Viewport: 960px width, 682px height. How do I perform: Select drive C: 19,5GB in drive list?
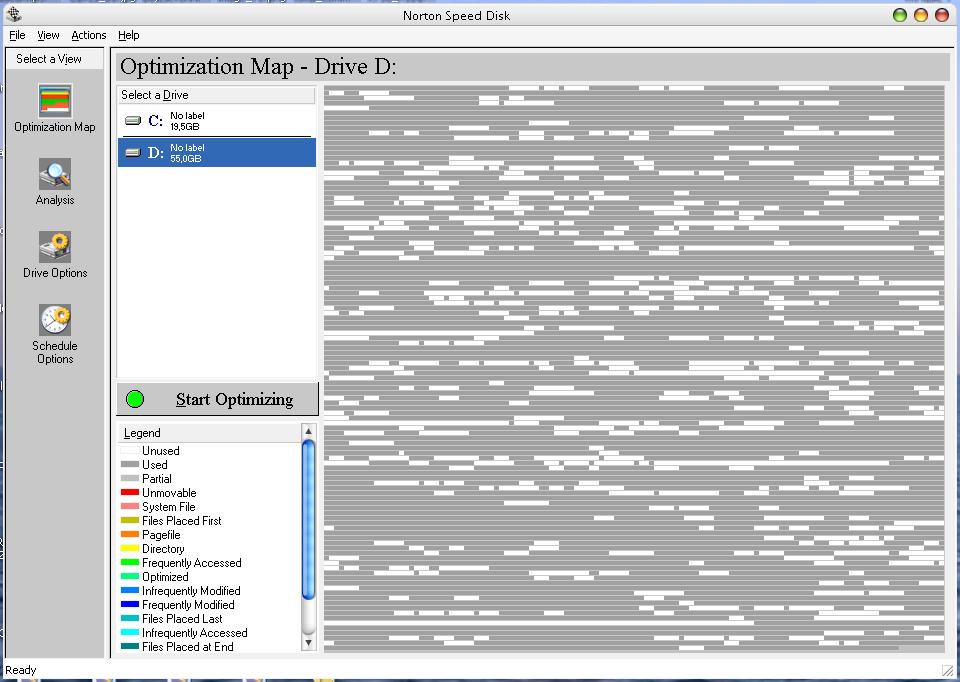pos(217,121)
